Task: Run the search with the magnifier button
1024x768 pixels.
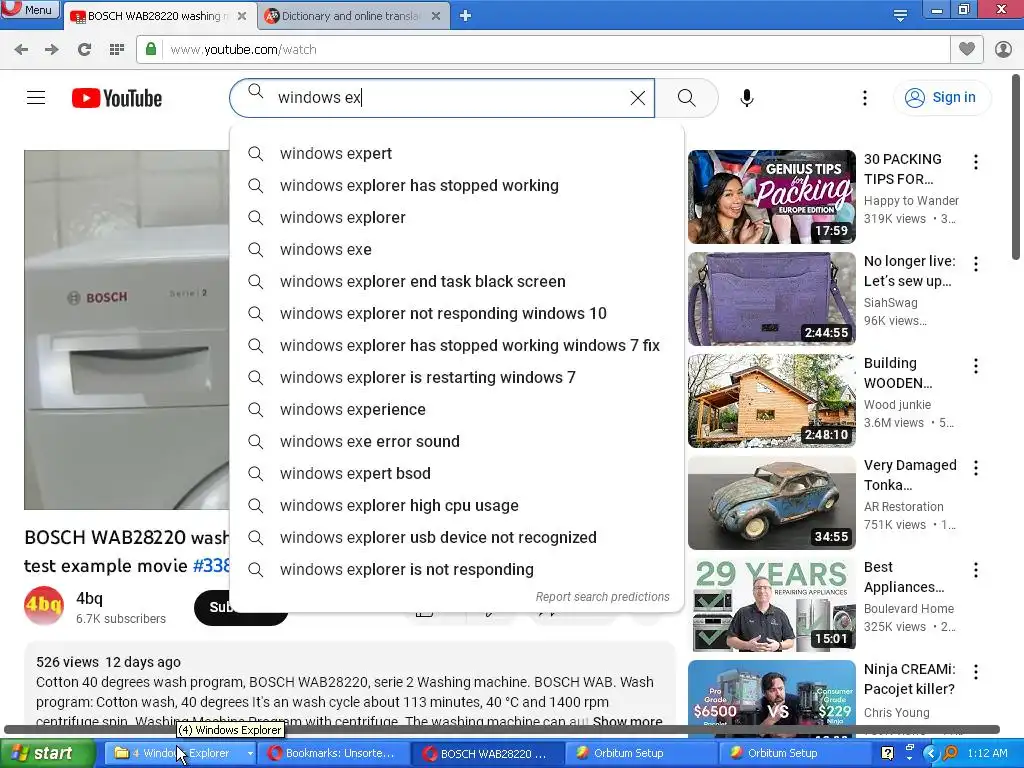Action: pos(686,98)
